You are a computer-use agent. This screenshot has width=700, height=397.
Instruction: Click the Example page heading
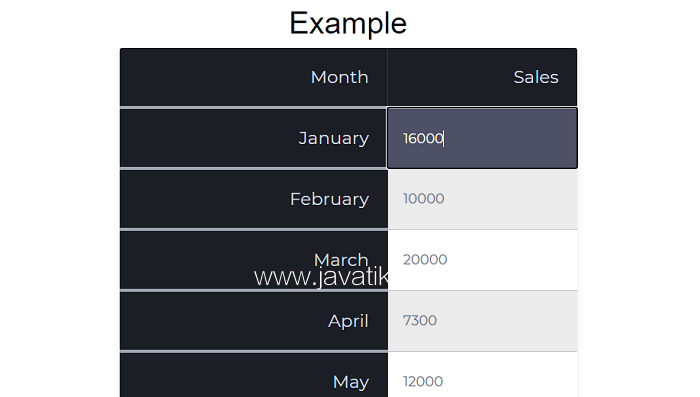pos(348,23)
